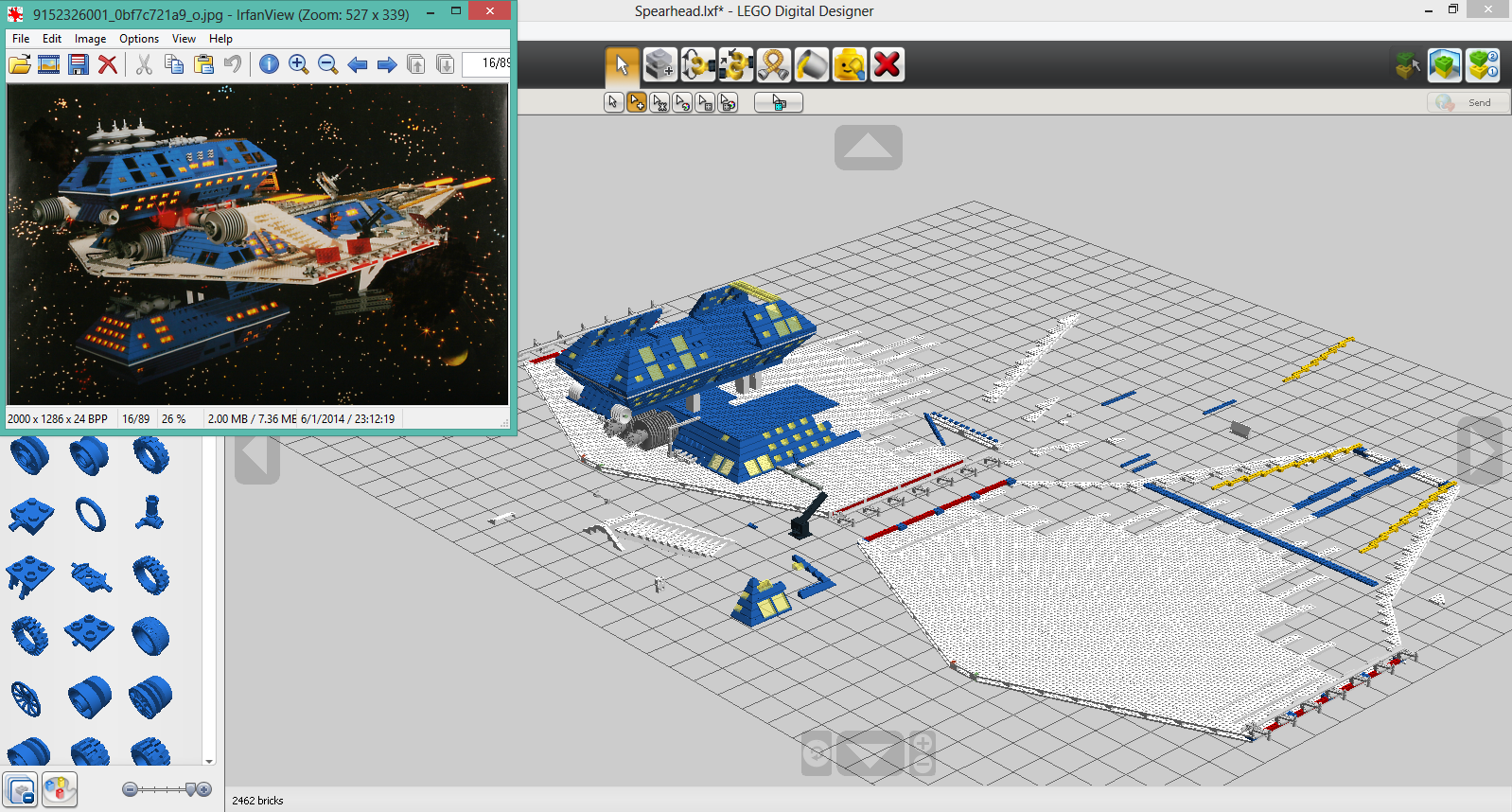Open the Help menu in IrfanView
Image resolution: width=1512 pixels, height=812 pixels.
(x=220, y=39)
